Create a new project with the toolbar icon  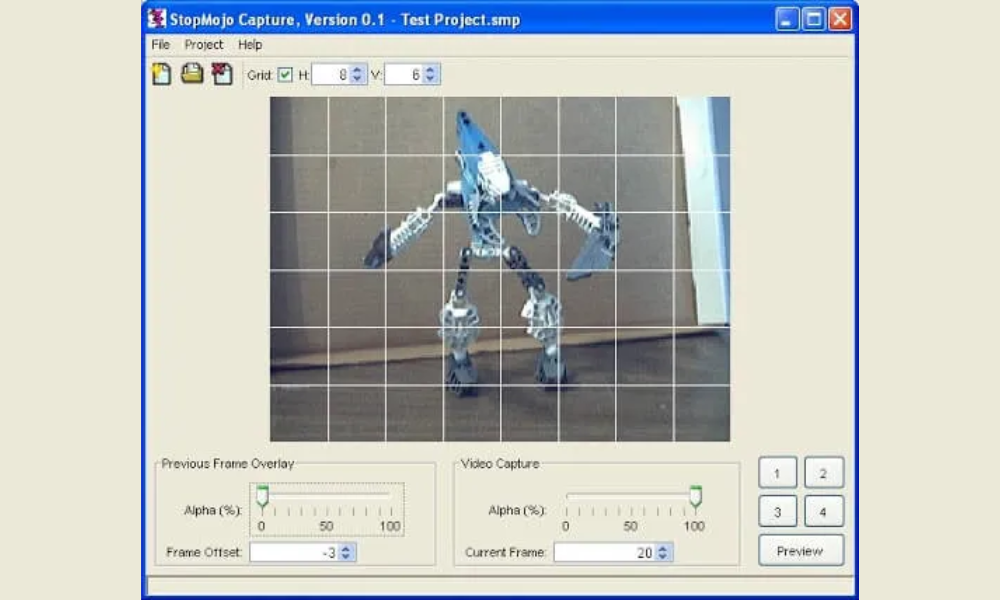162,74
